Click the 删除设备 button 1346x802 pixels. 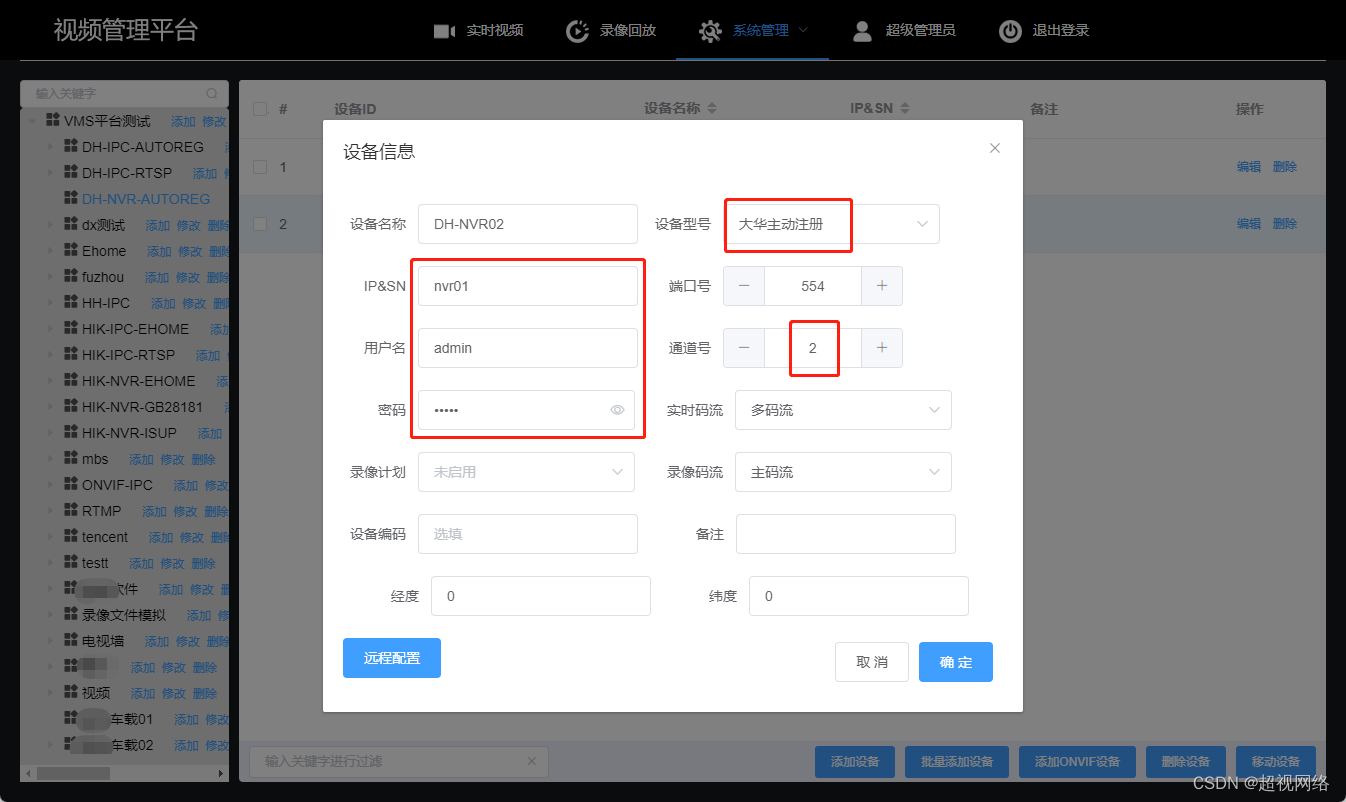click(x=1186, y=762)
